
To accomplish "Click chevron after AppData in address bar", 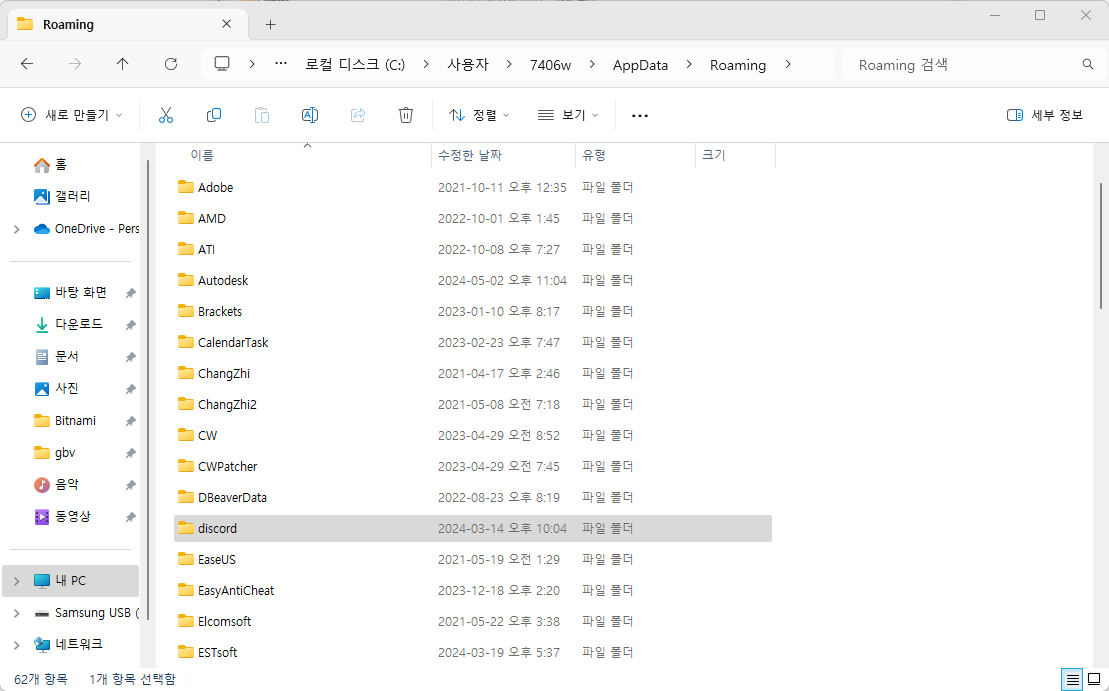I will point(689,64).
